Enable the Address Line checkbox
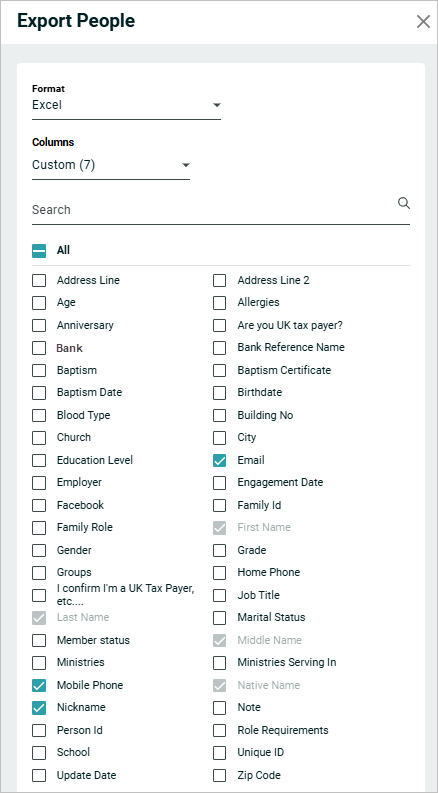The height and width of the screenshot is (793, 438). [x=39, y=280]
